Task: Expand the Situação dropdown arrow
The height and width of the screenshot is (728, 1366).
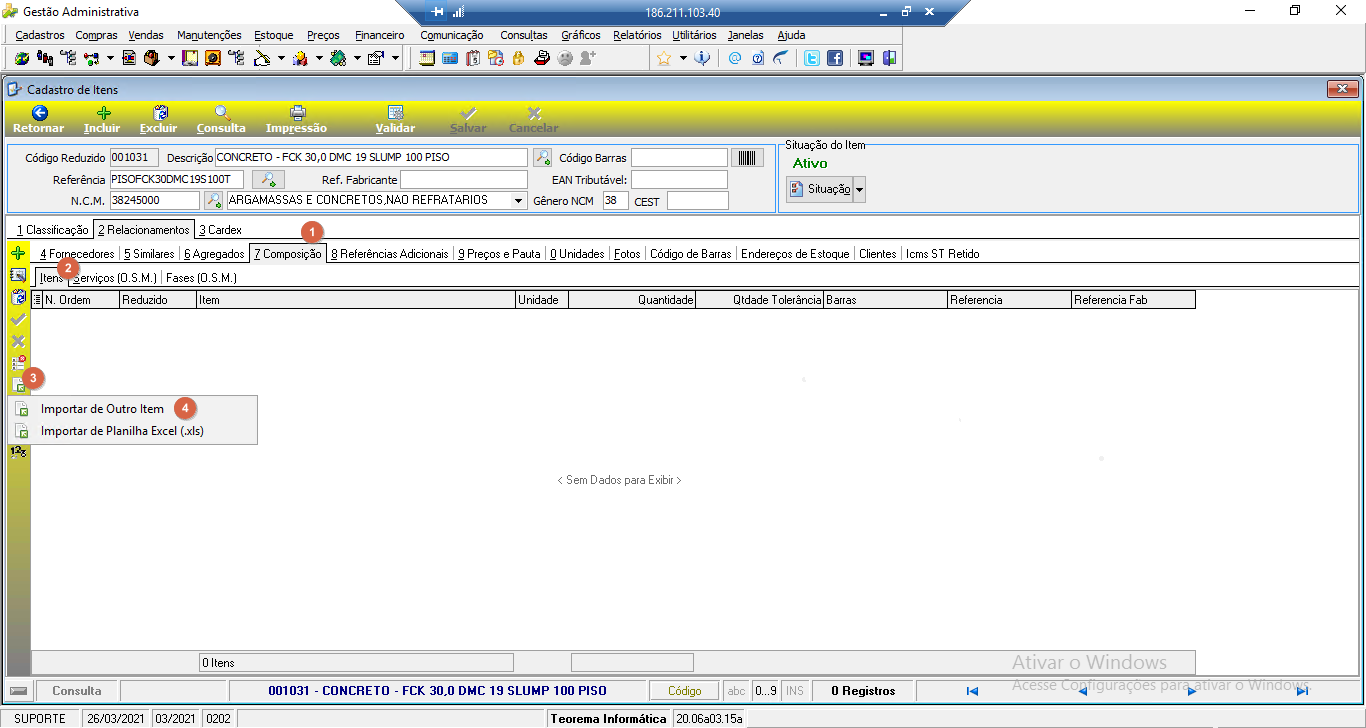Action: [859, 189]
